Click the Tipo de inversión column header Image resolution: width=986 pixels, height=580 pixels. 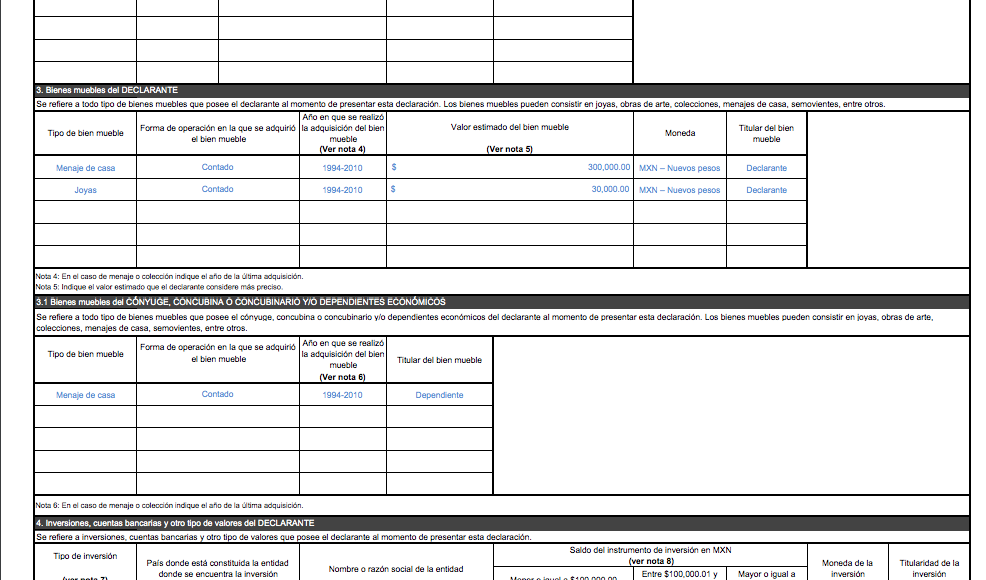[86, 556]
